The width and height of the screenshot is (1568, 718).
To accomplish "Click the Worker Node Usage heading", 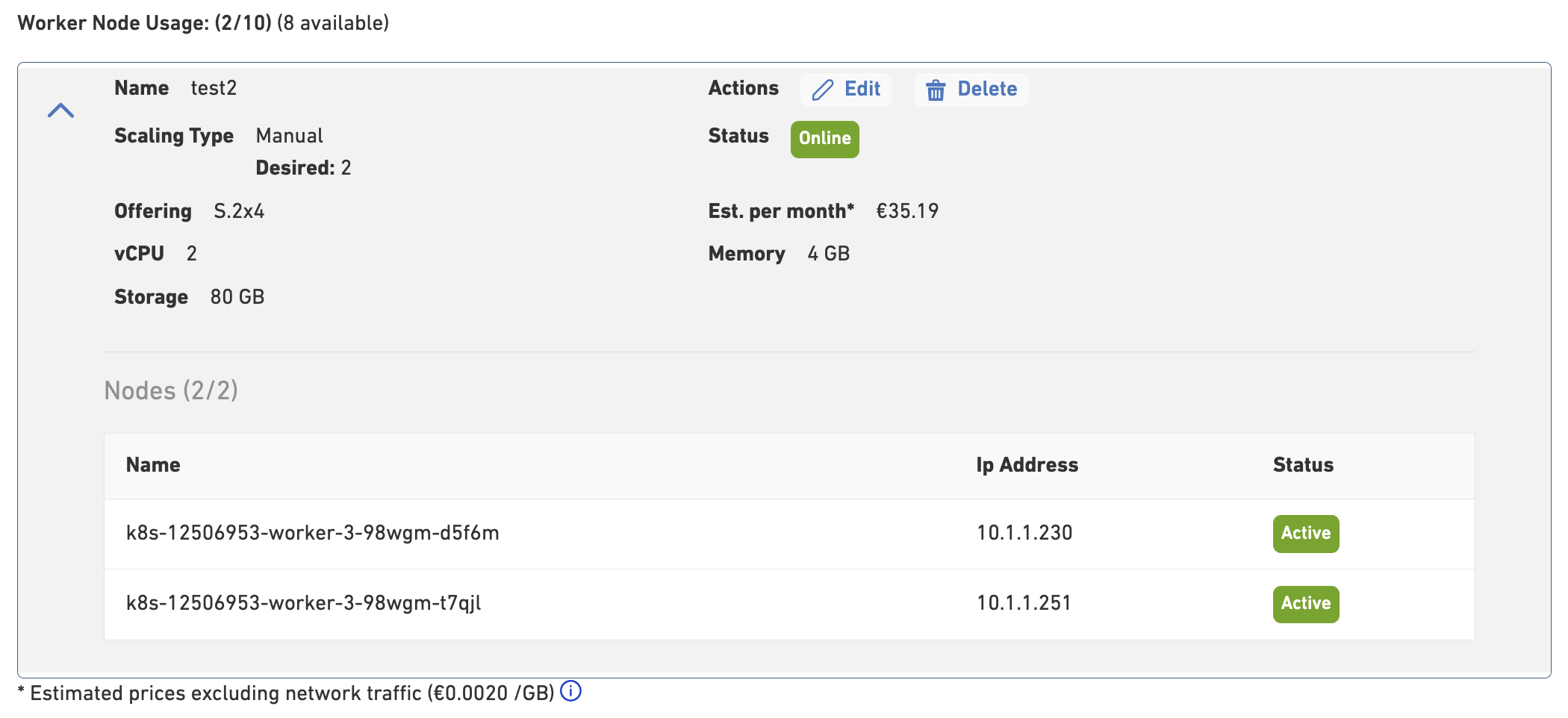I will point(203,23).
